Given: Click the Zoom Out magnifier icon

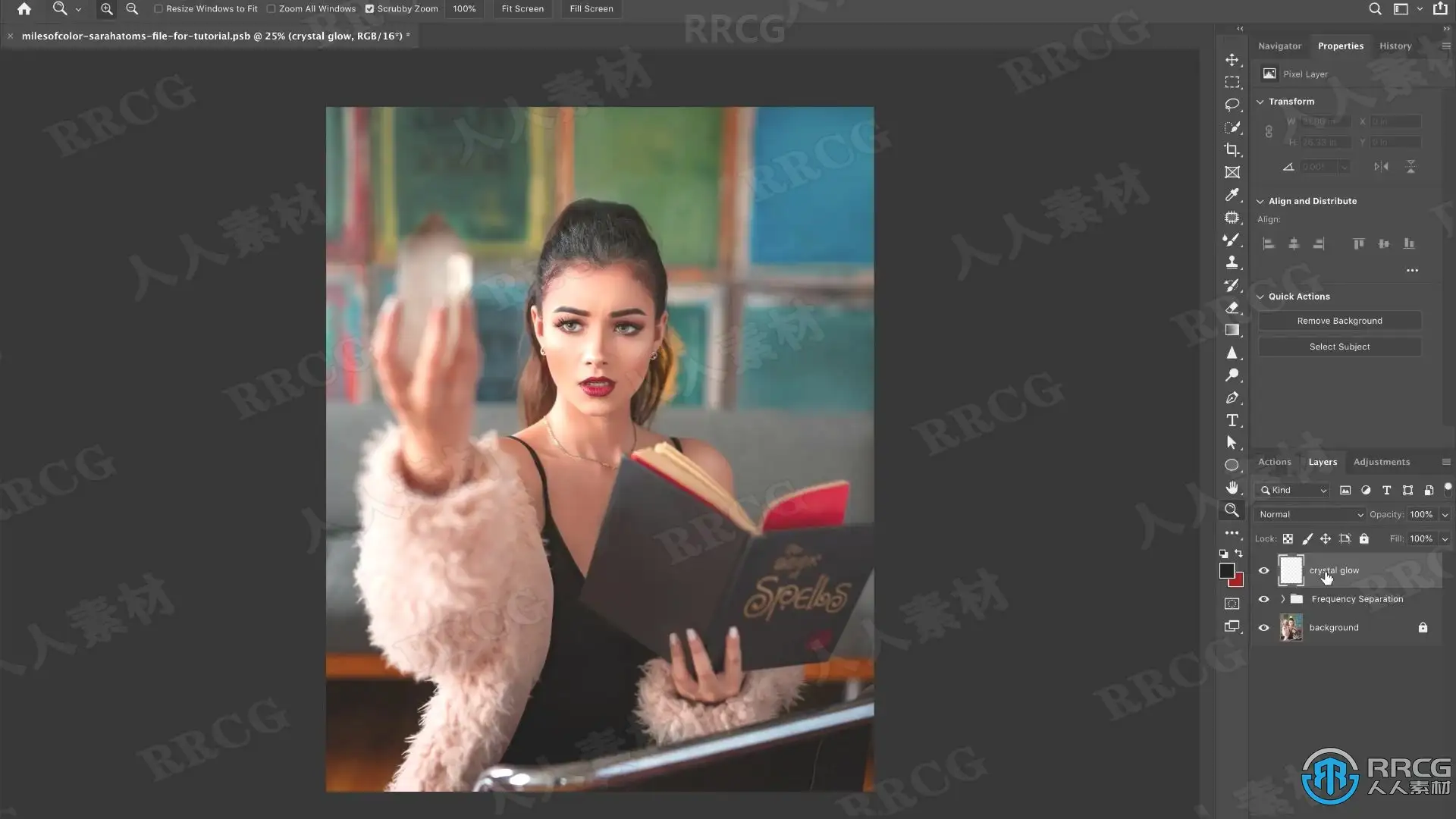Looking at the screenshot, I should [132, 9].
